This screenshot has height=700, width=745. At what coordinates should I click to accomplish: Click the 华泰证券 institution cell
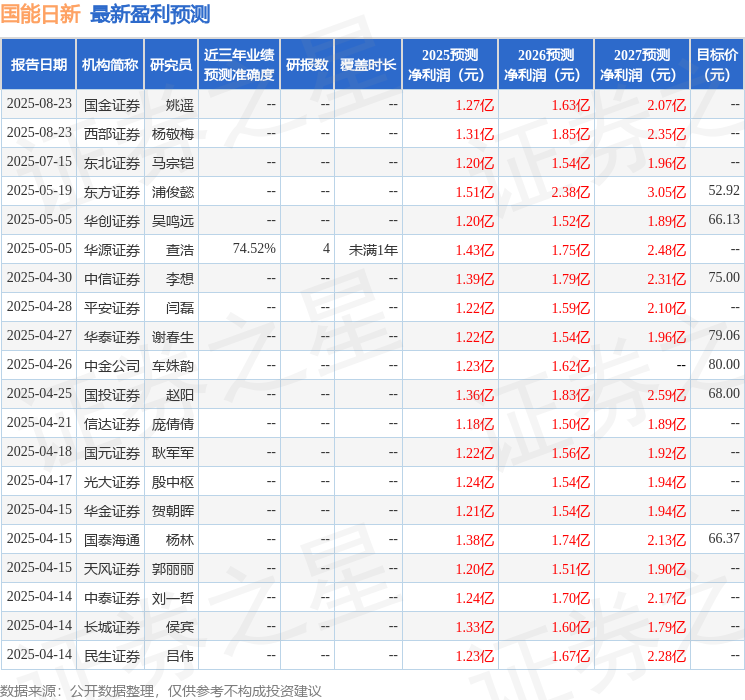tap(112, 337)
